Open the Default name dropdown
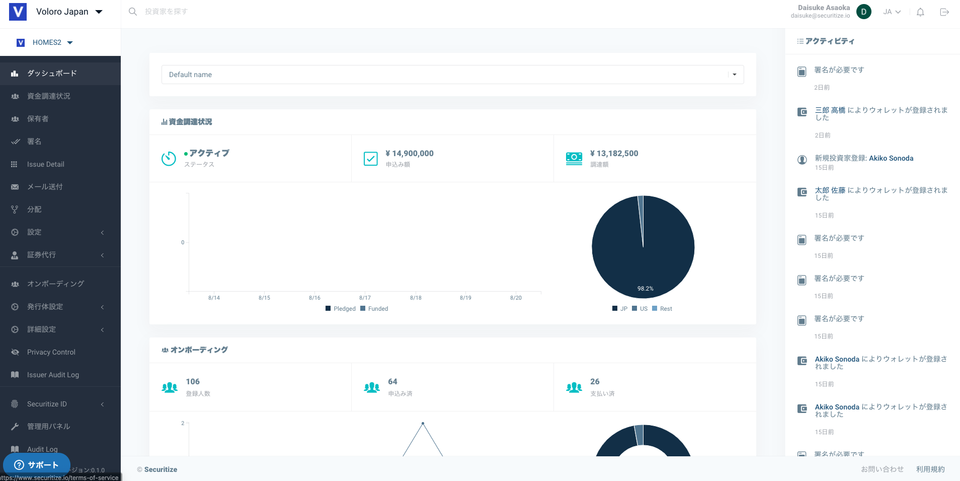Viewport: 960px width, 481px height. [452, 75]
